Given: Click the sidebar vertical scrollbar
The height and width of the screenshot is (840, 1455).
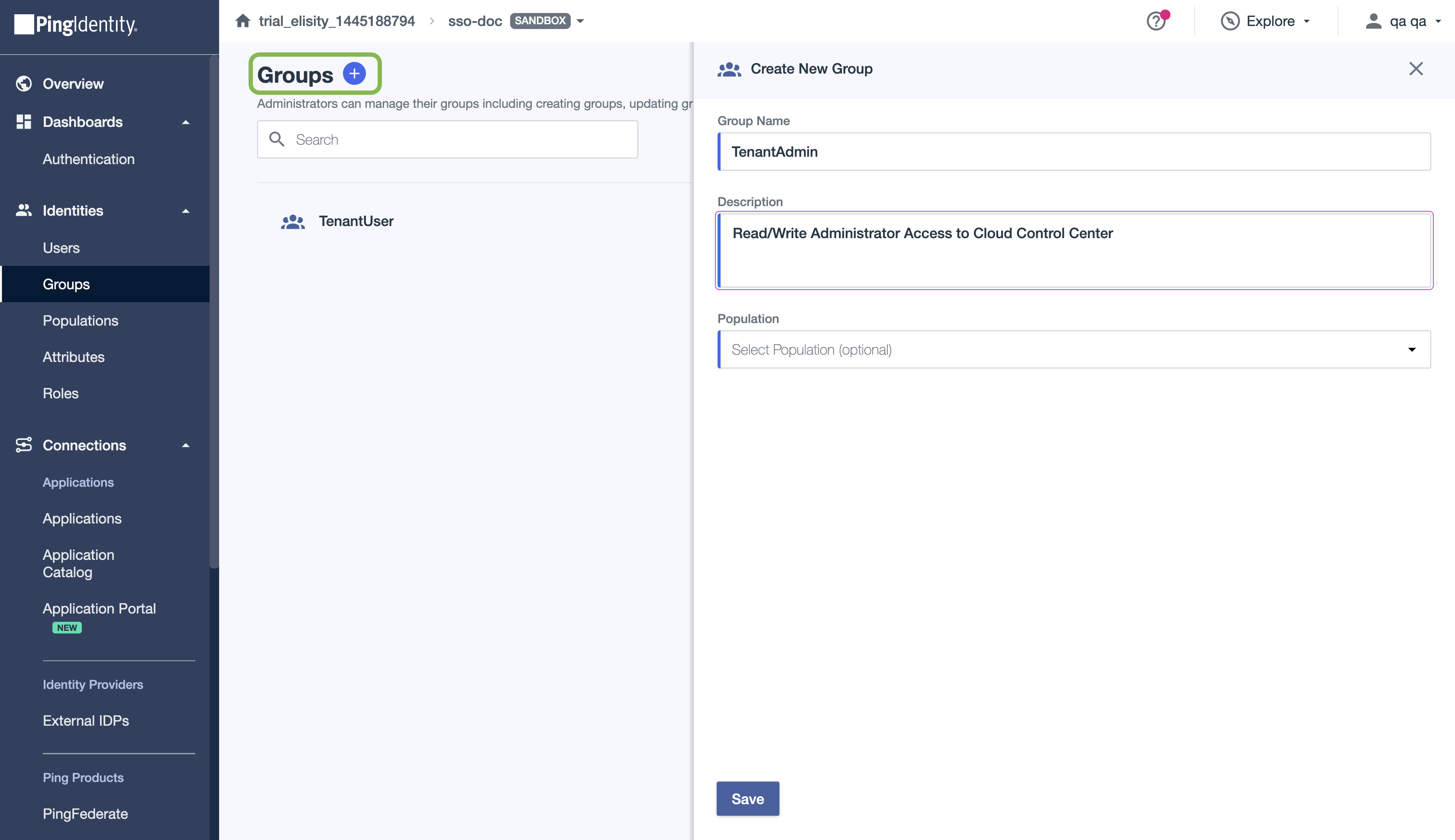Looking at the screenshot, I should pos(214,312).
